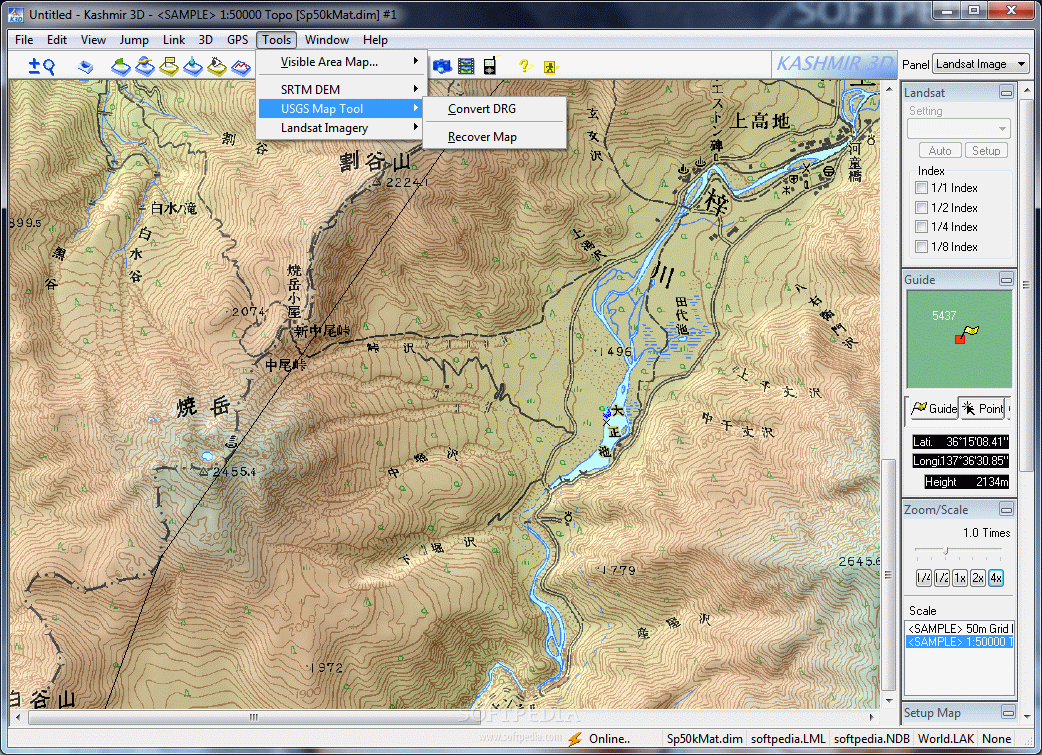Open the Window menu
1042x755 pixels.
tap(326, 40)
